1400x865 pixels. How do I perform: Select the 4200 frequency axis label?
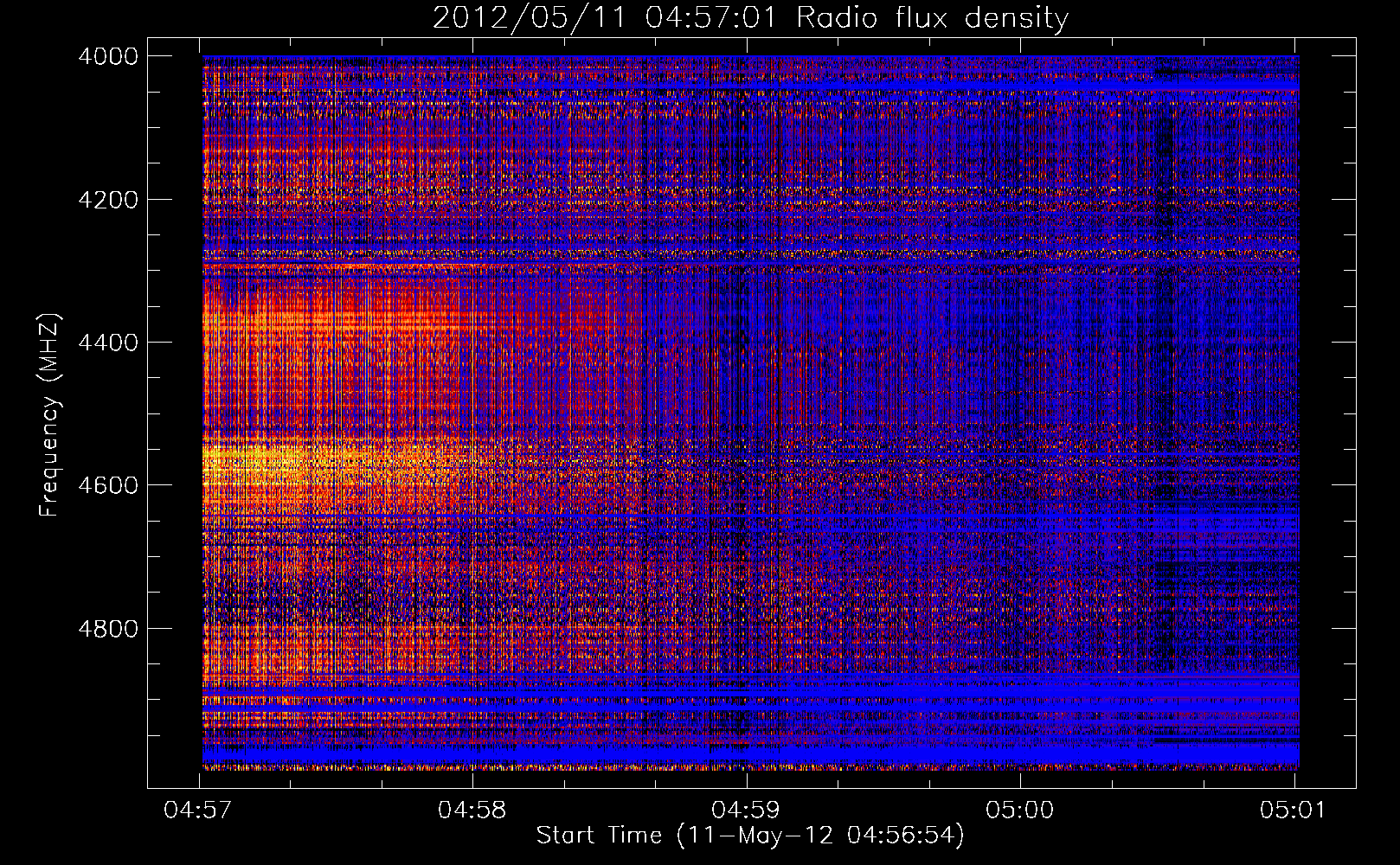click(x=107, y=199)
